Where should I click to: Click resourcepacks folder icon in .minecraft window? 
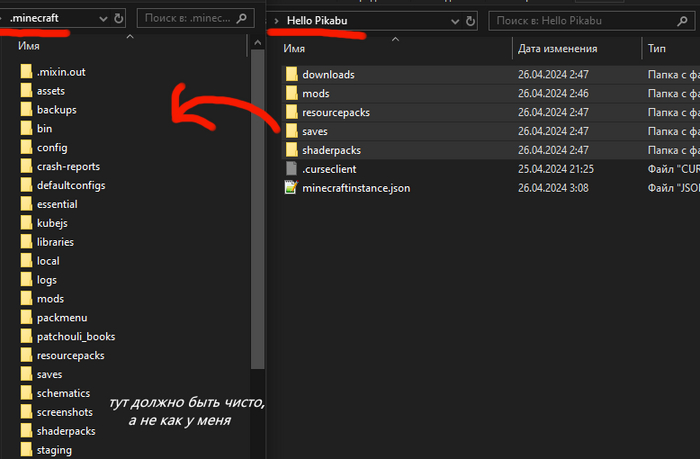[26, 355]
